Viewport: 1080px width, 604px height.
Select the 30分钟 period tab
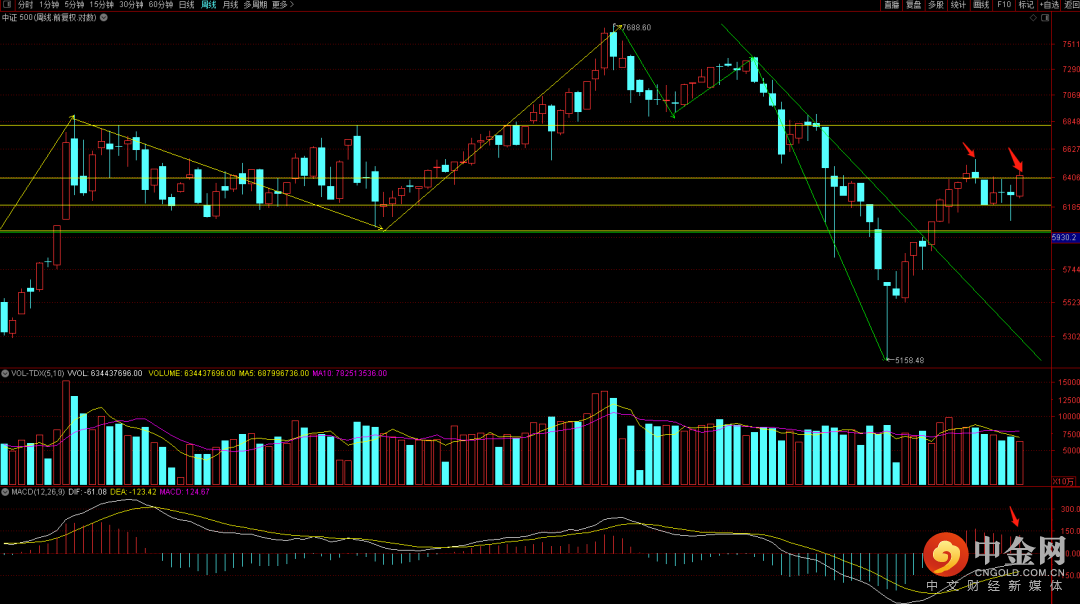click(x=131, y=5)
